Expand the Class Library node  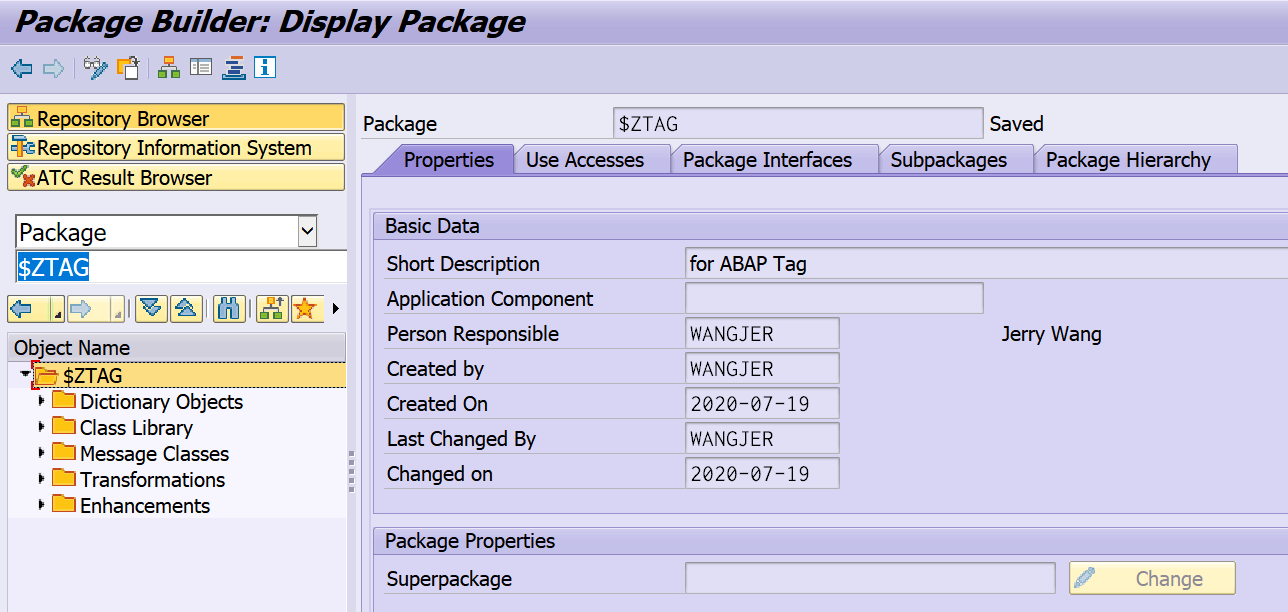point(41,427)
